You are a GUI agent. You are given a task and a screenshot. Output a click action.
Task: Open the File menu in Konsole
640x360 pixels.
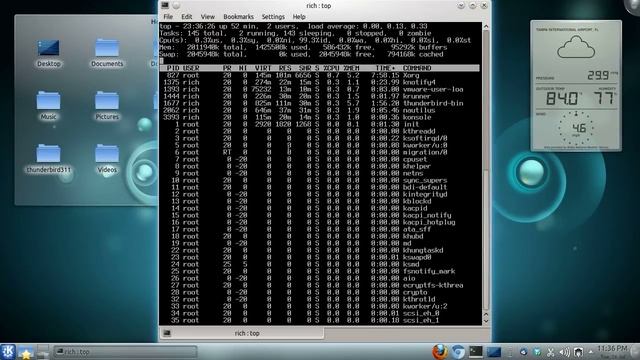(168, 17)
